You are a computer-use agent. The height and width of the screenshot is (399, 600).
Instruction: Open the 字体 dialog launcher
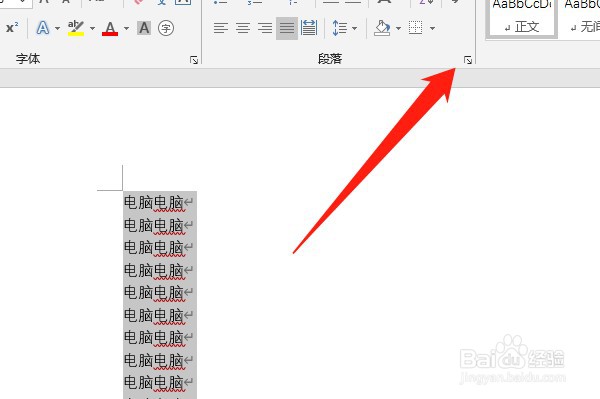coord(194,60)
